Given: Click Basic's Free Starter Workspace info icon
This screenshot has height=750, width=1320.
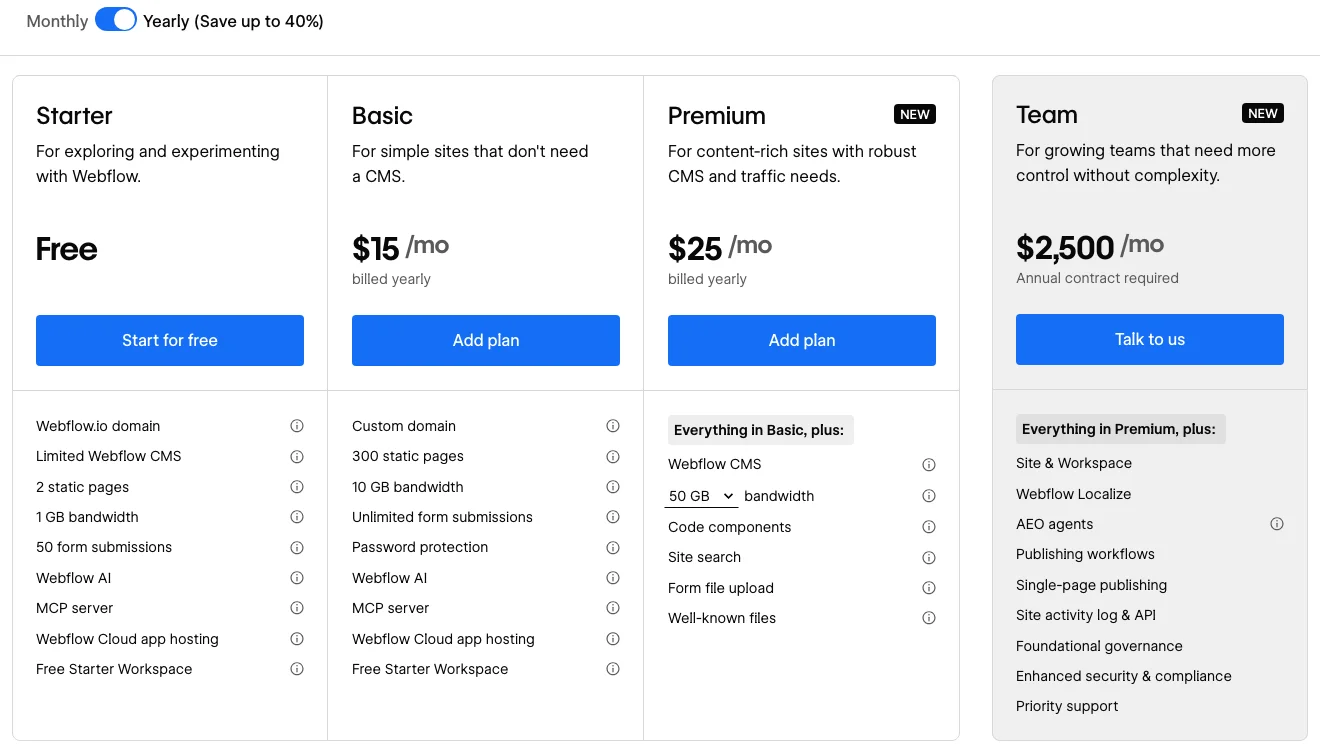Looking at the screenshot, I should click(x=613, y=669).
